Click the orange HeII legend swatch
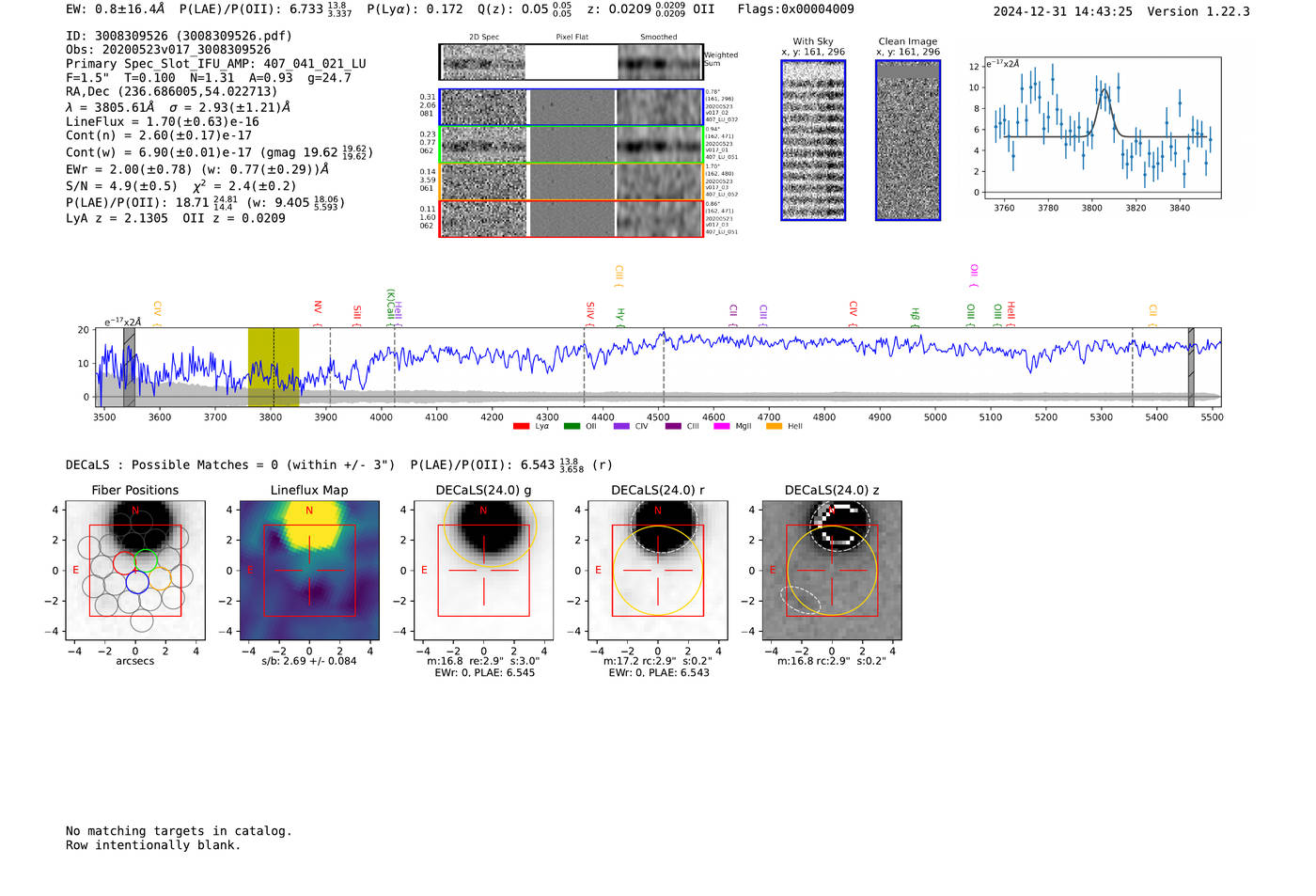 point(774,427)
